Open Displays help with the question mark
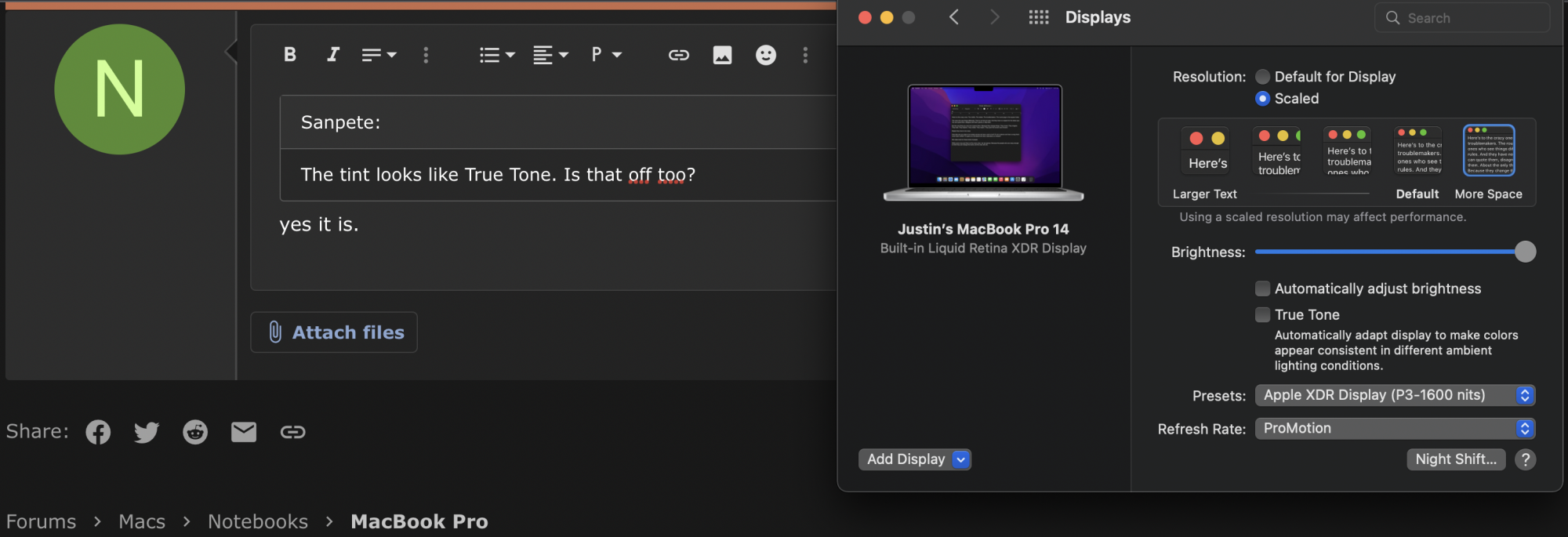Screen dimensions: 1568x537 [x=1526, y=459]
